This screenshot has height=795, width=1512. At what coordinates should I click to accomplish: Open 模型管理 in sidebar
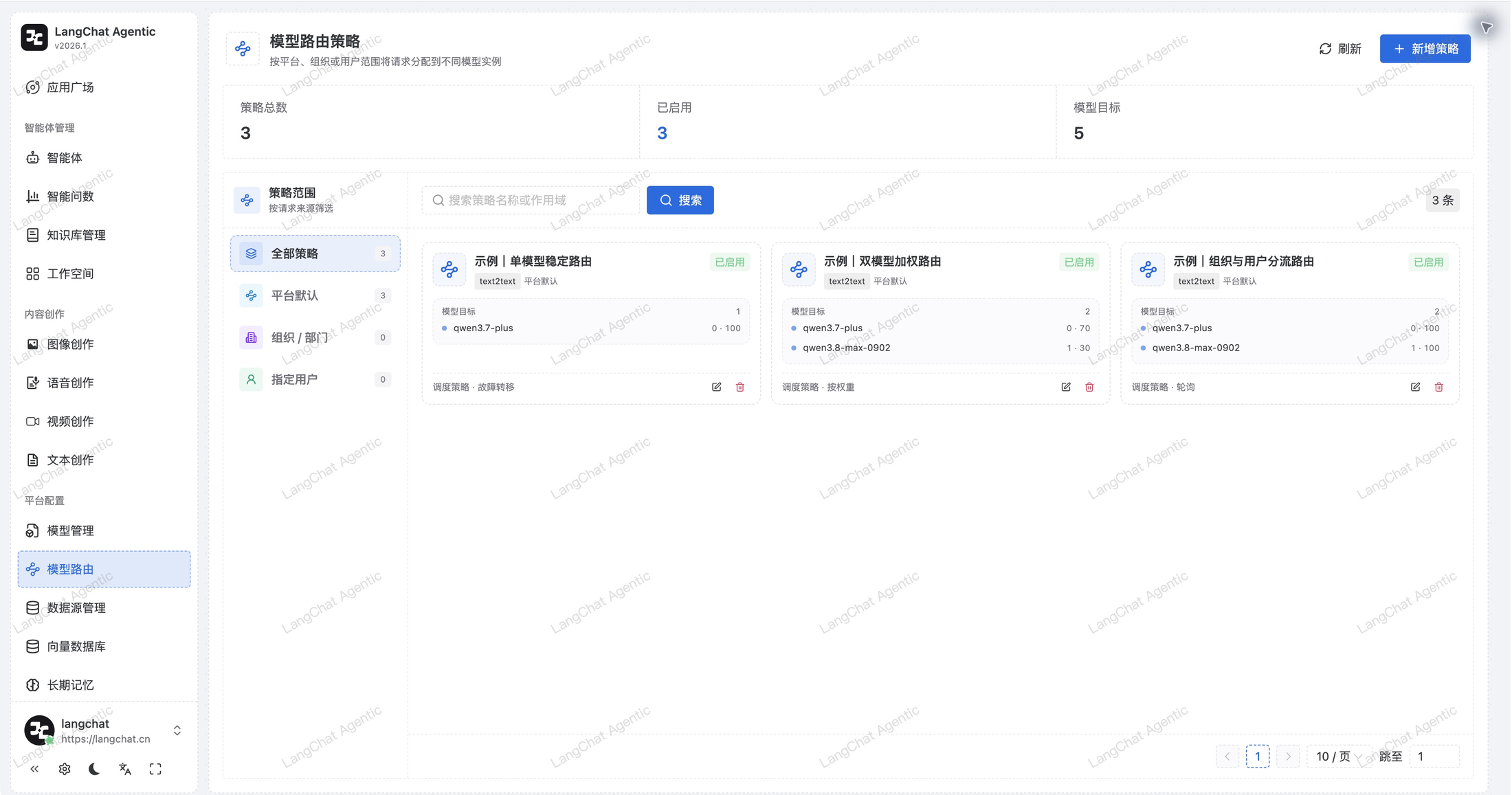click(x=104, y=530)
